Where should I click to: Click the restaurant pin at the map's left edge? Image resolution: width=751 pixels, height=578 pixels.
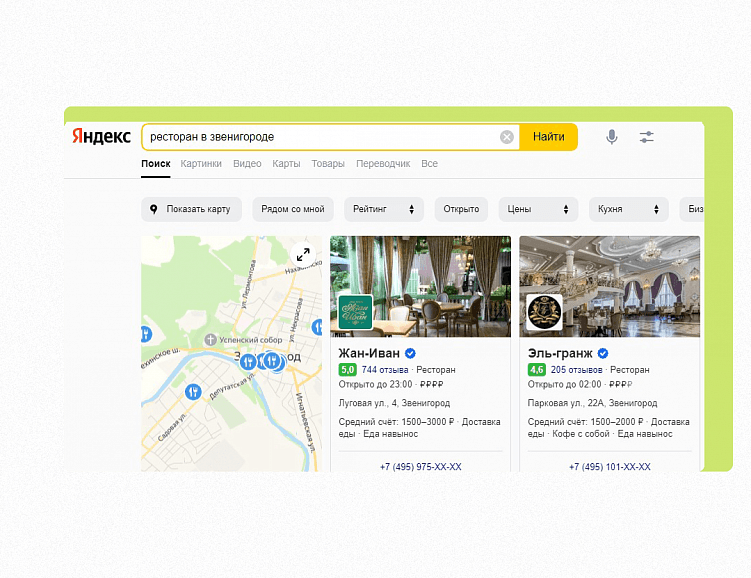(x=146, y=334)
